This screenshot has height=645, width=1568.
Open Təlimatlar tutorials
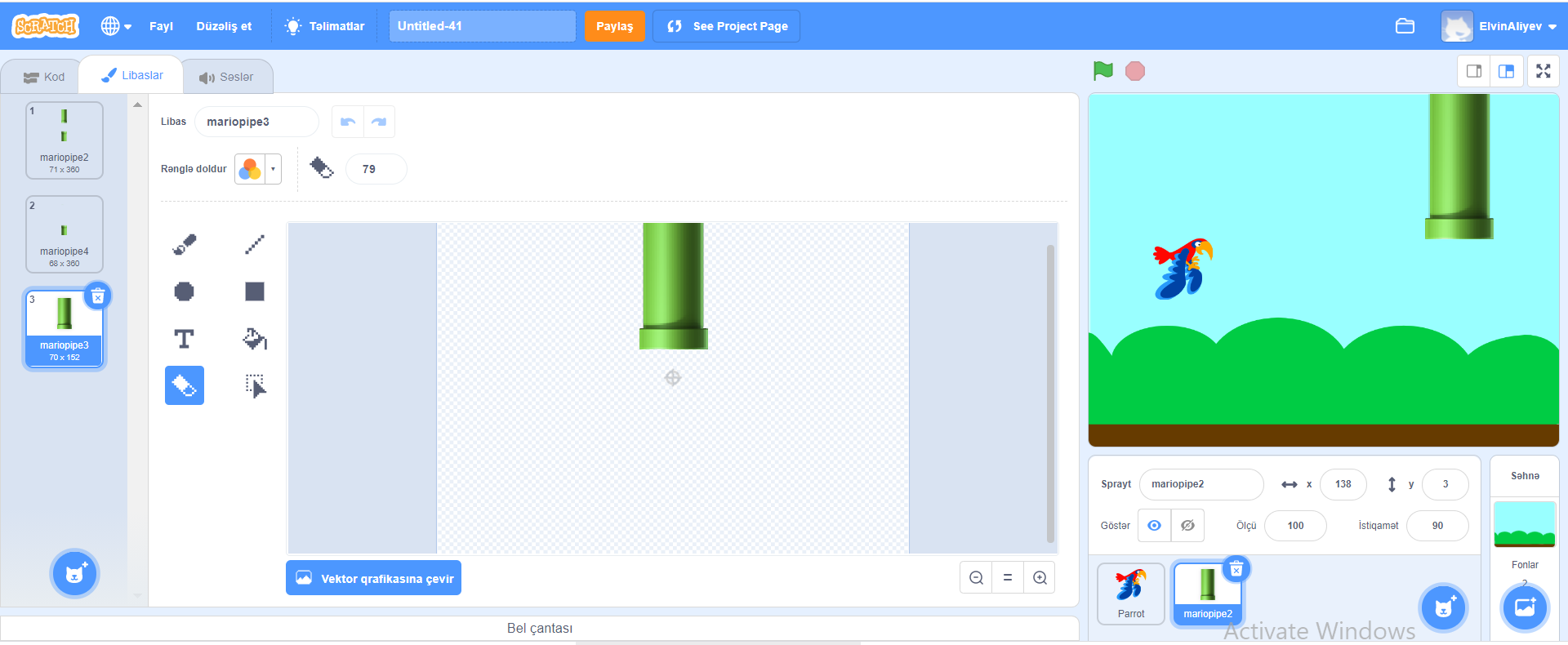pyautogui.click(x=324, y=26)
